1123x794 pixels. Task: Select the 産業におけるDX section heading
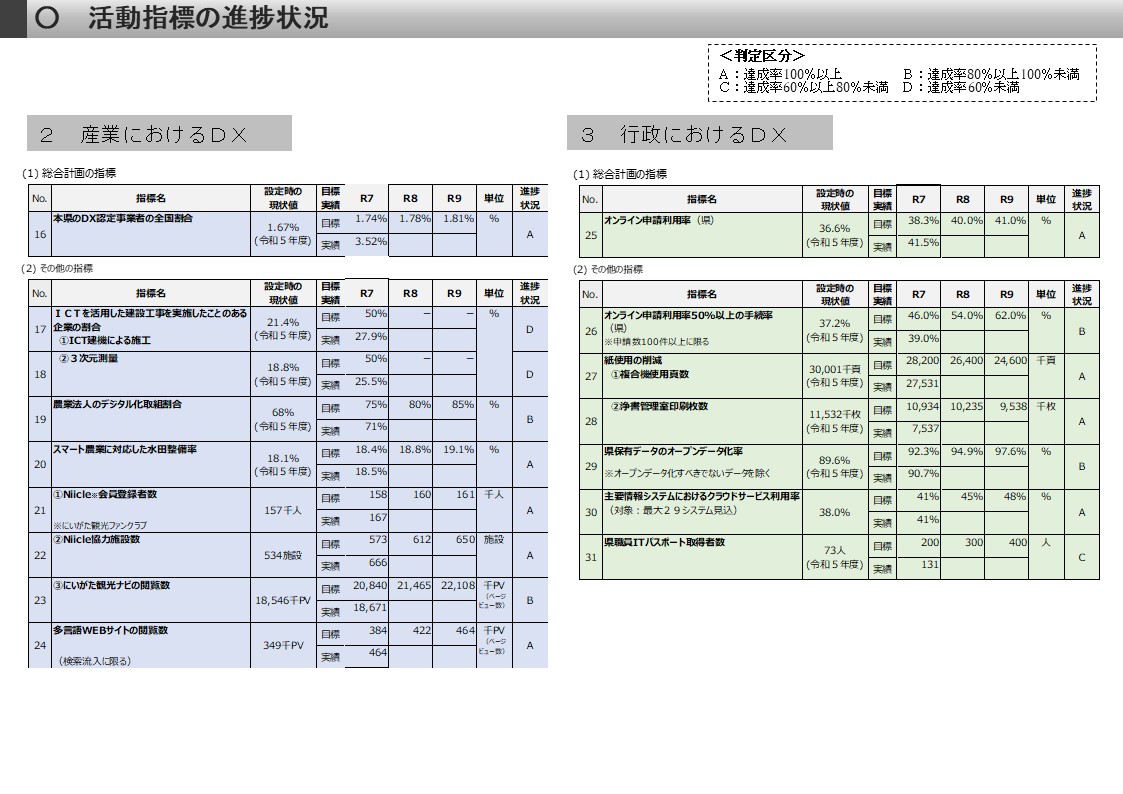coord(159,133)
